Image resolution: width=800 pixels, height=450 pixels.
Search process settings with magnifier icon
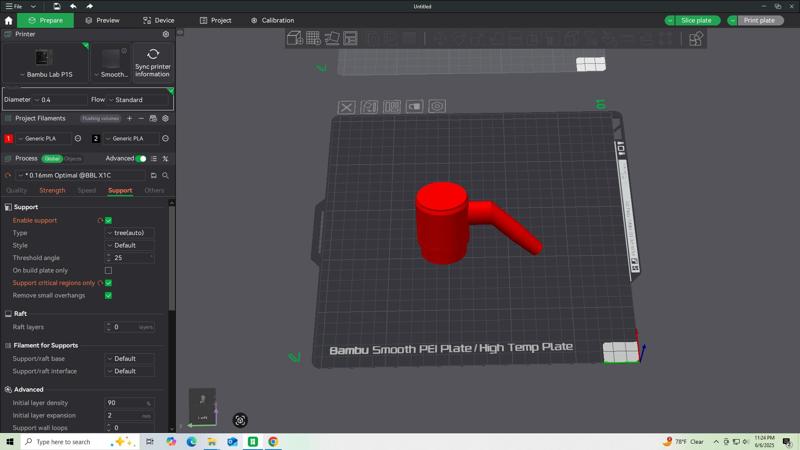click(x=165, y=175)
